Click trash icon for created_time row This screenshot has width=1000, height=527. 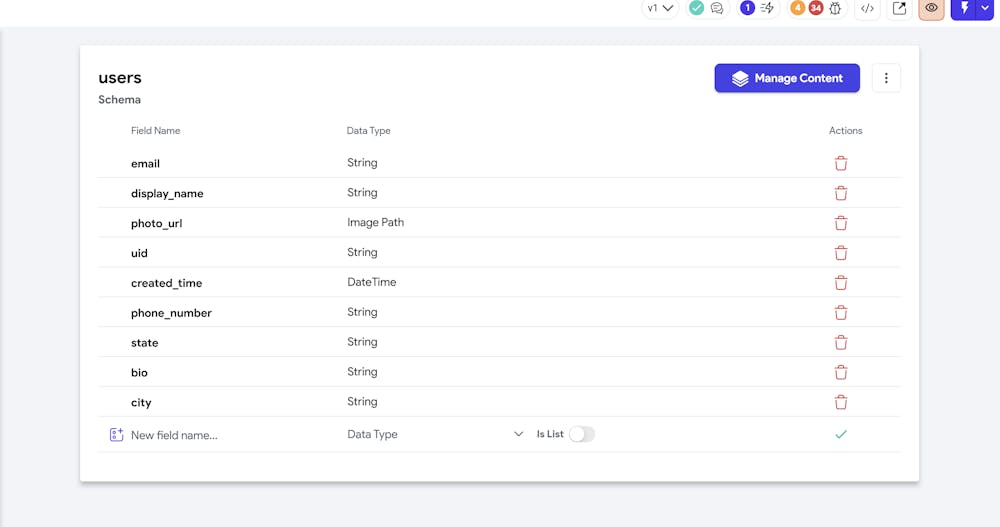click(841, 283)
